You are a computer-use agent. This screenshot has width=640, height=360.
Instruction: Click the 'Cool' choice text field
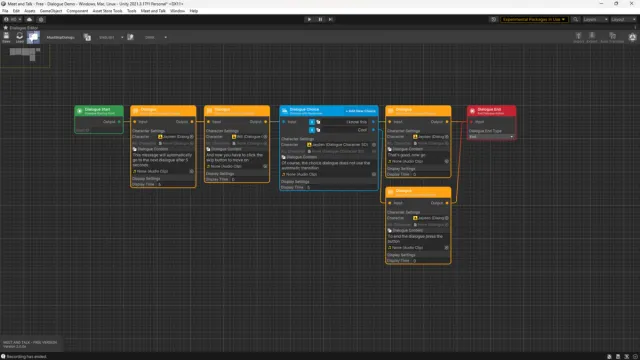(x=345, y=130)
